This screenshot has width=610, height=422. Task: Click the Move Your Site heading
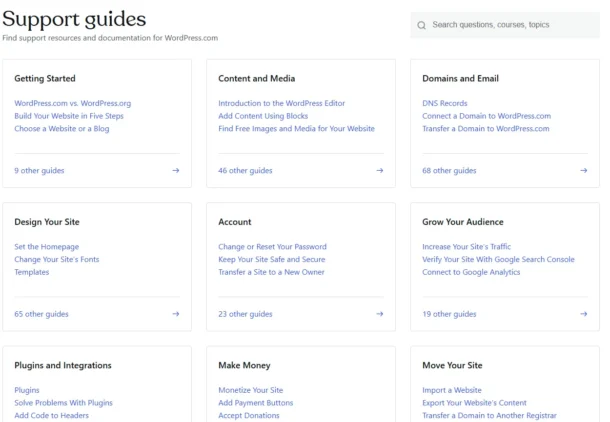(452, 366)
